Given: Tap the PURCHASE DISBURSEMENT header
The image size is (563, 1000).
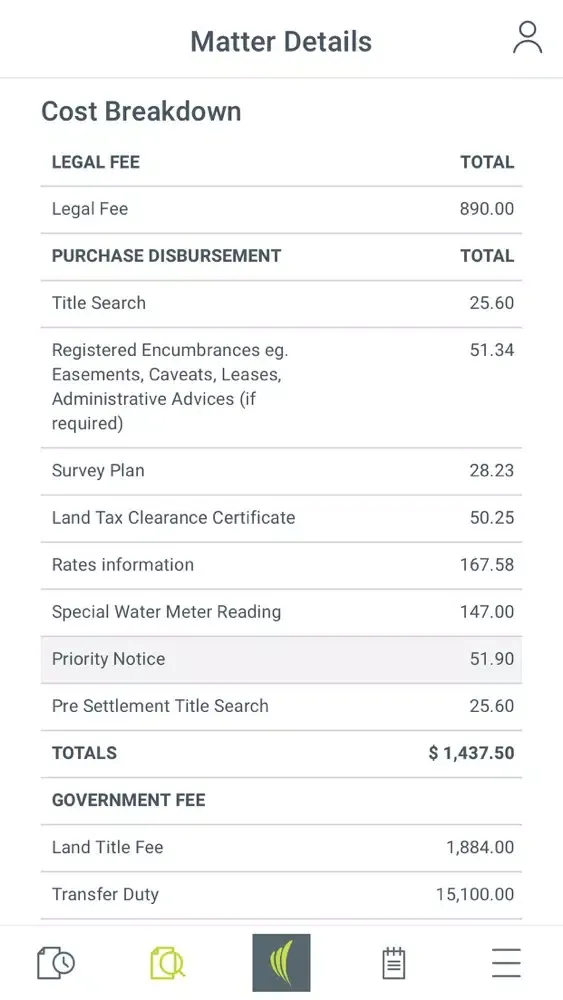Looking at the screenshot, I should click(166, 256).
